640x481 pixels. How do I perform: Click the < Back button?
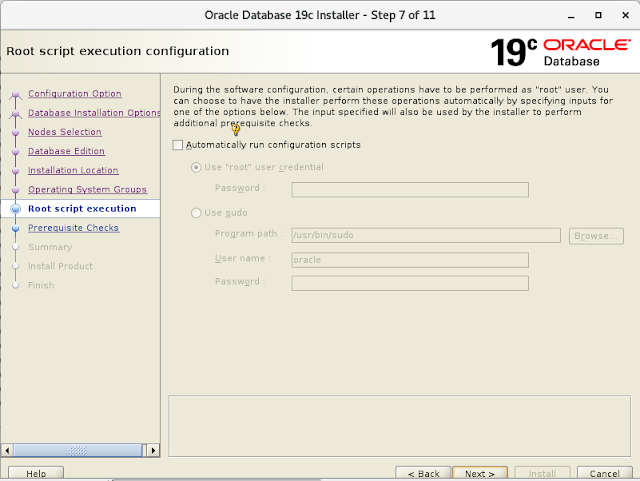[423, 474]
